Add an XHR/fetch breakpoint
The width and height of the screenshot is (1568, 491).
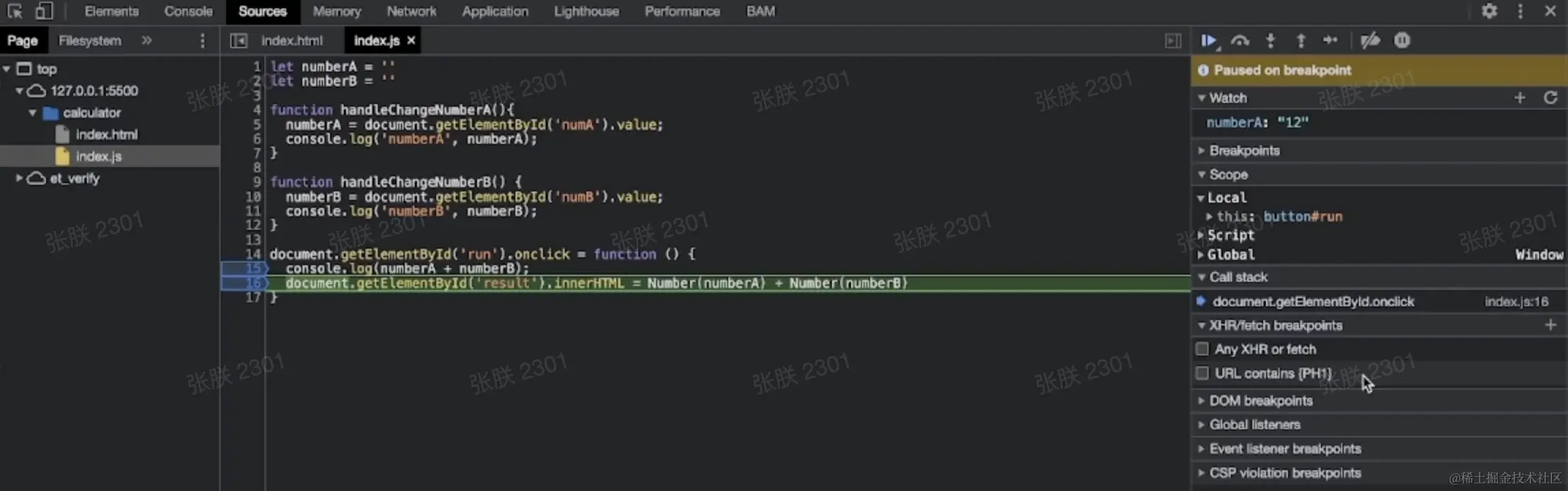(1550, 325)
